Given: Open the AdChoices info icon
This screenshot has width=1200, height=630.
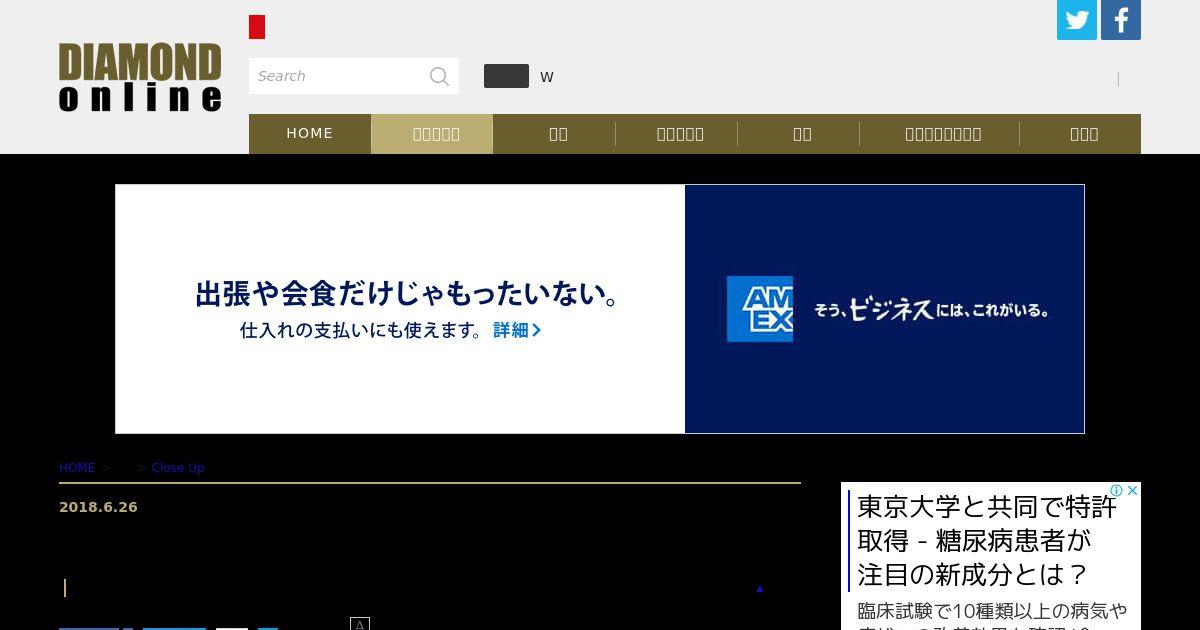Looking at the screenshot, I should click(1117, 491).
